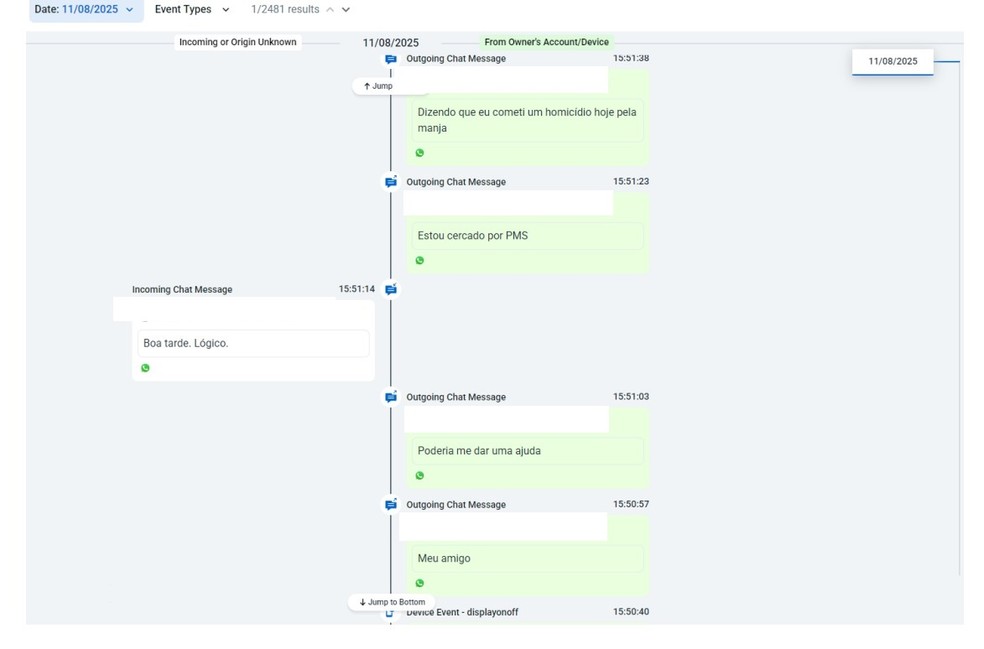Click WhatsApp icon under 'Estou cercado por PMS'
984x649 pixels.
pos(420,260)
